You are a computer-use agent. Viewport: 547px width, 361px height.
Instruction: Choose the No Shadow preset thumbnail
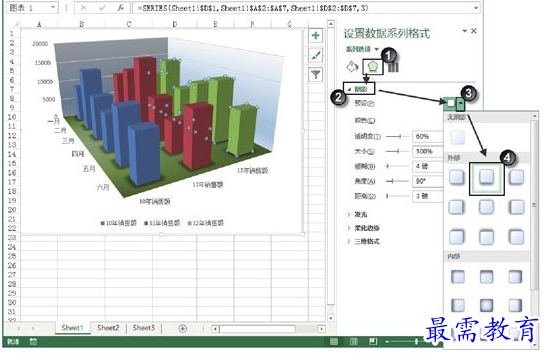click(x=457, y=137)
